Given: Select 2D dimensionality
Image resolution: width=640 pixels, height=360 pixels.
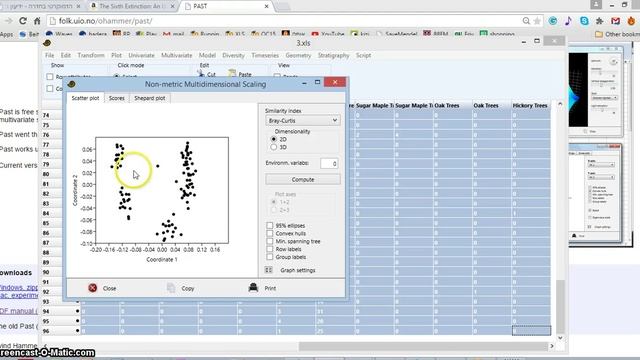Looking at the screenshot, I should [274, 139].
